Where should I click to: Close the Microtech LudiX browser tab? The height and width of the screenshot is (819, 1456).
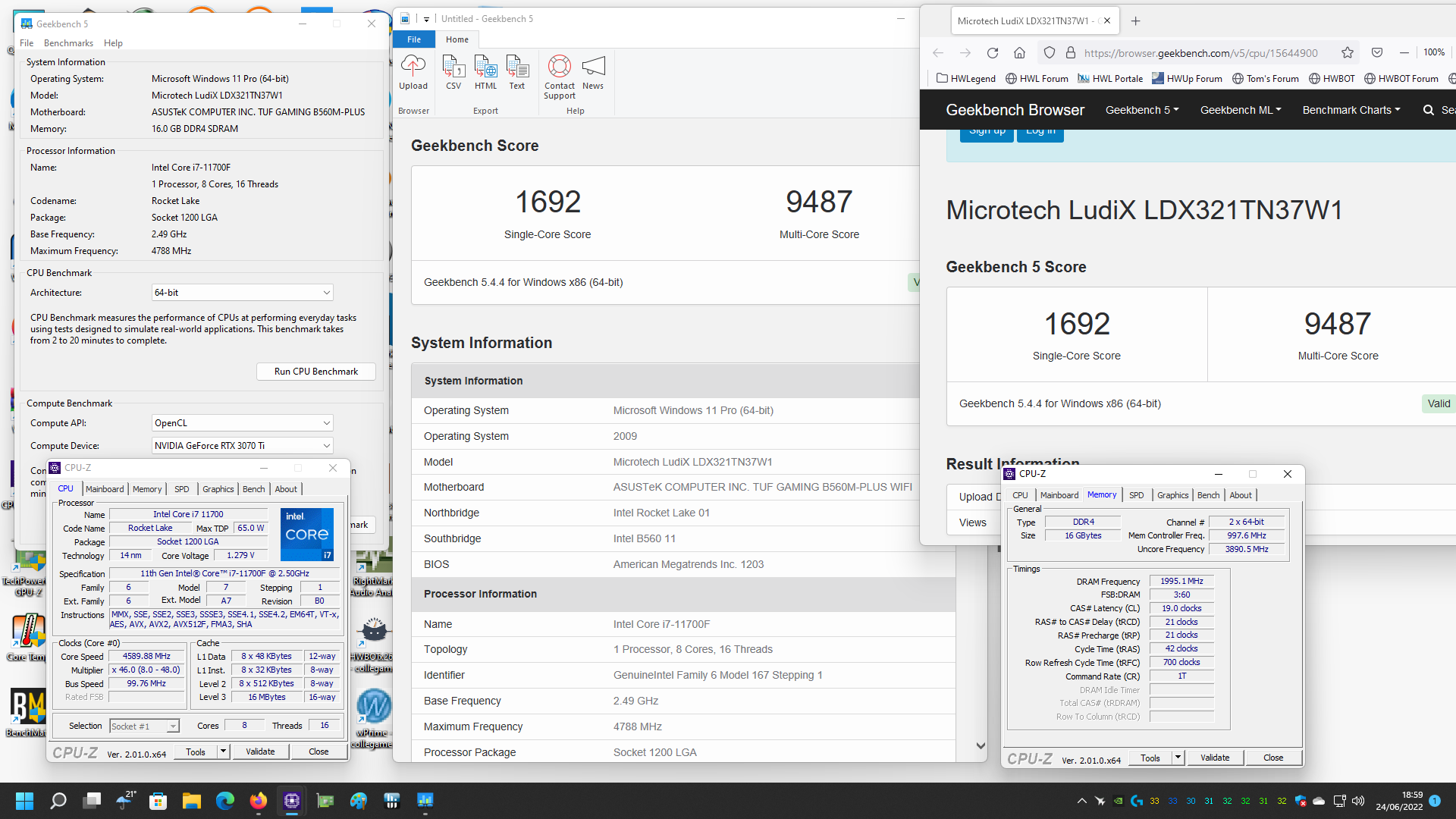1107,21
